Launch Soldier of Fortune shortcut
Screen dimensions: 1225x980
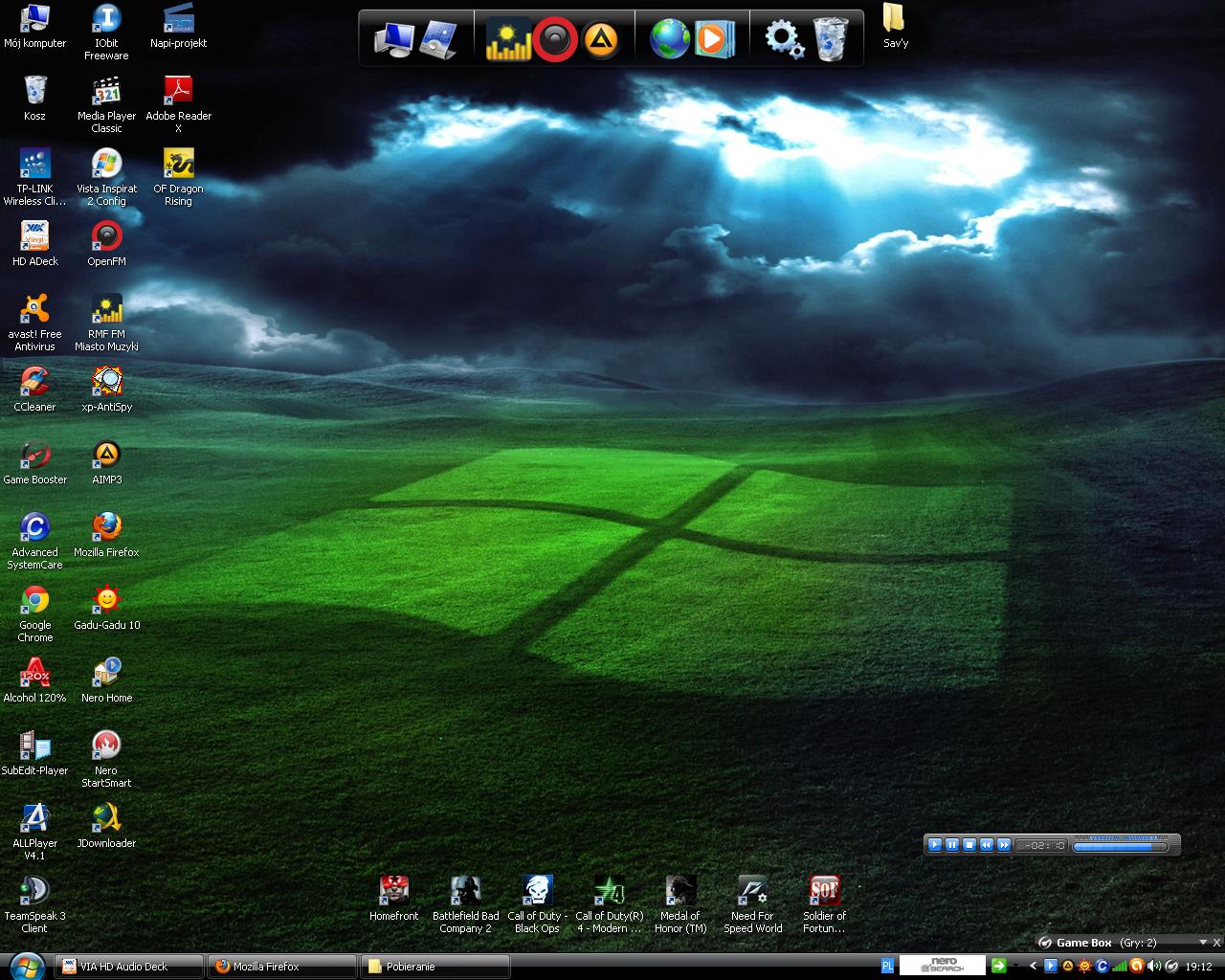[824, 904]
